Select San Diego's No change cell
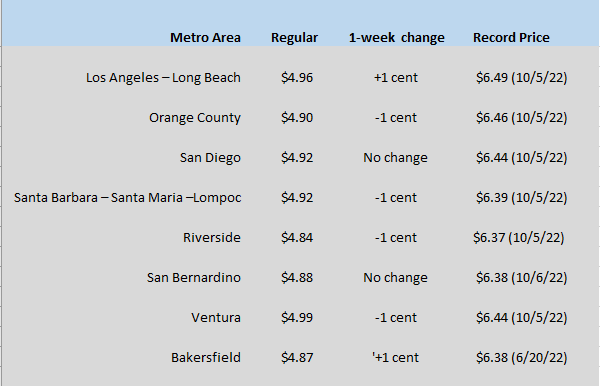Image resolution: width=600 pixels, height=386 pixels. pos(395,158)
